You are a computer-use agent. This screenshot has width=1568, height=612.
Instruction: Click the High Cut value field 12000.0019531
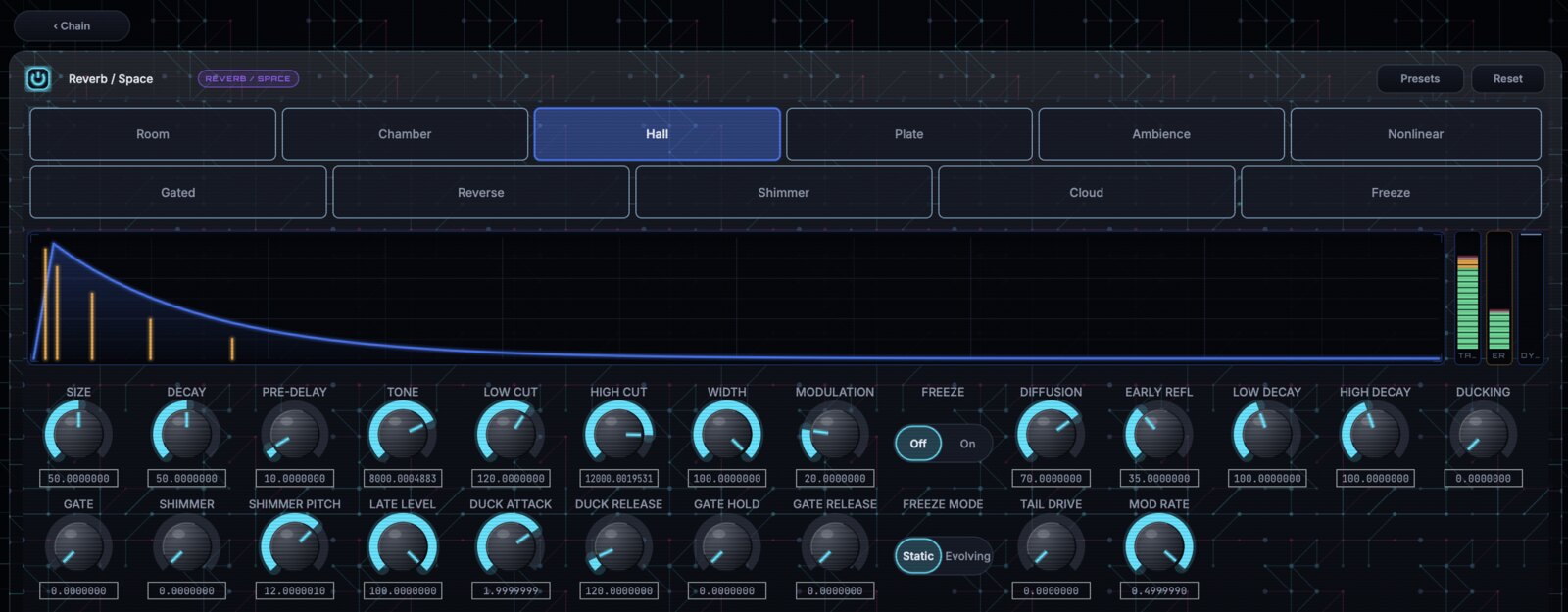[618, 479]
